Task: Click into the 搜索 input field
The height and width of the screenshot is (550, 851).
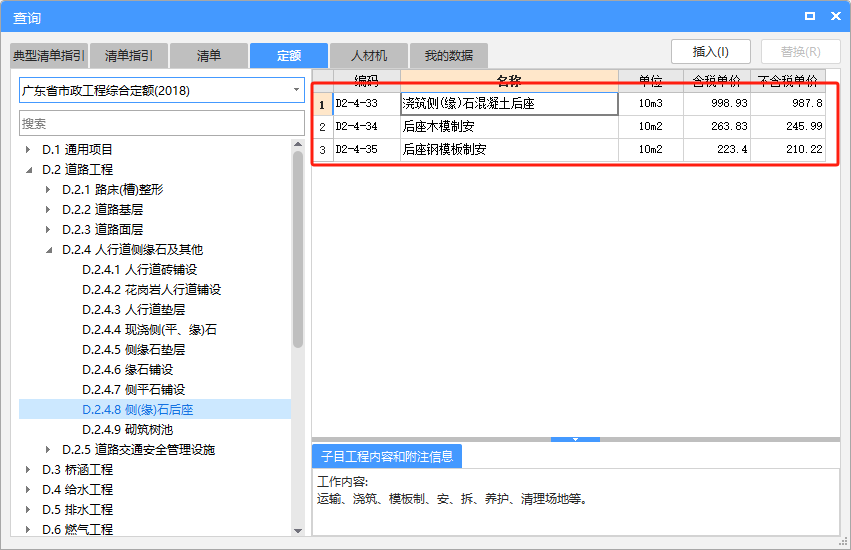Action: (x=162, y=123)
